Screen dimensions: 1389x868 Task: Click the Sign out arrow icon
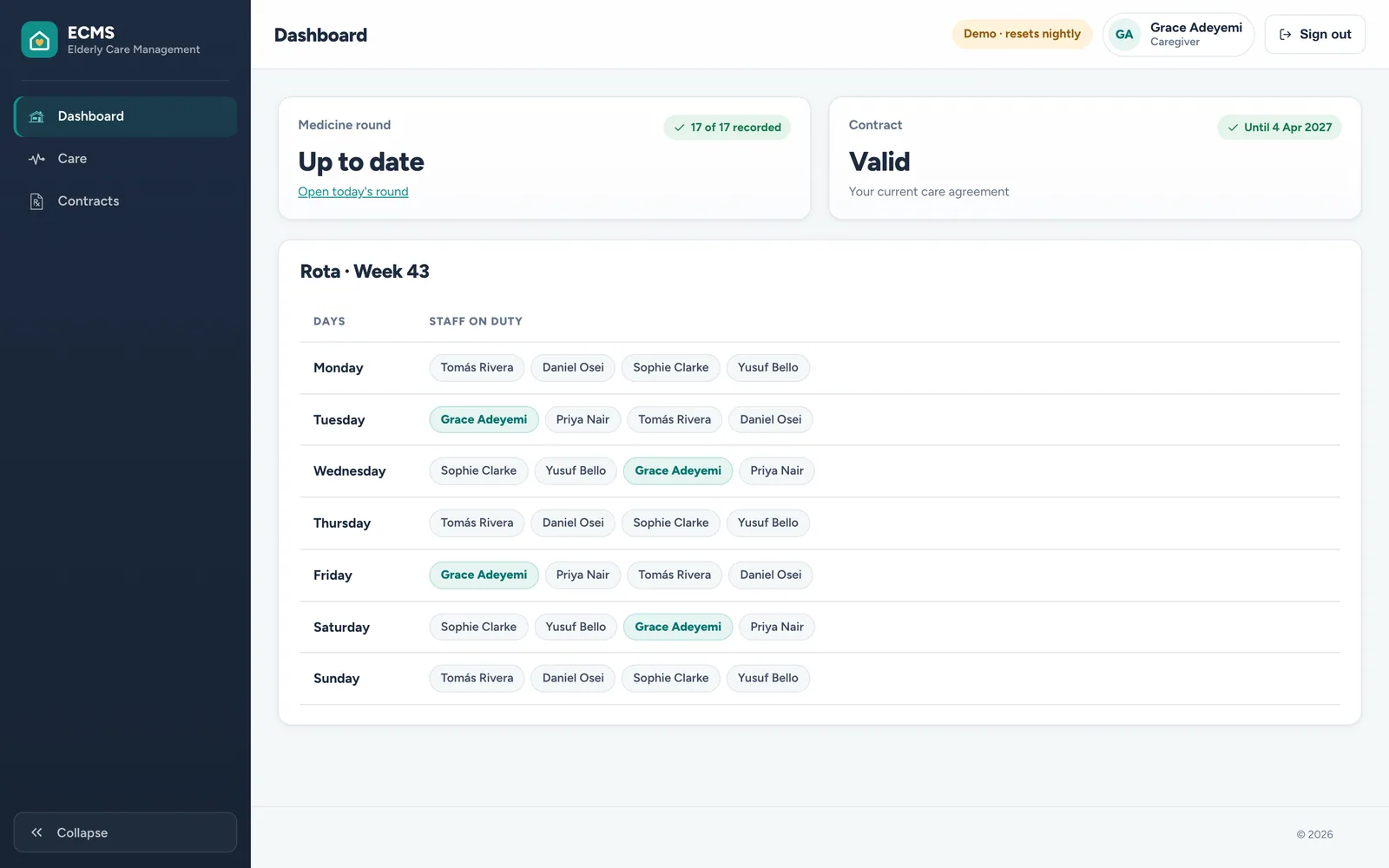1286,35
